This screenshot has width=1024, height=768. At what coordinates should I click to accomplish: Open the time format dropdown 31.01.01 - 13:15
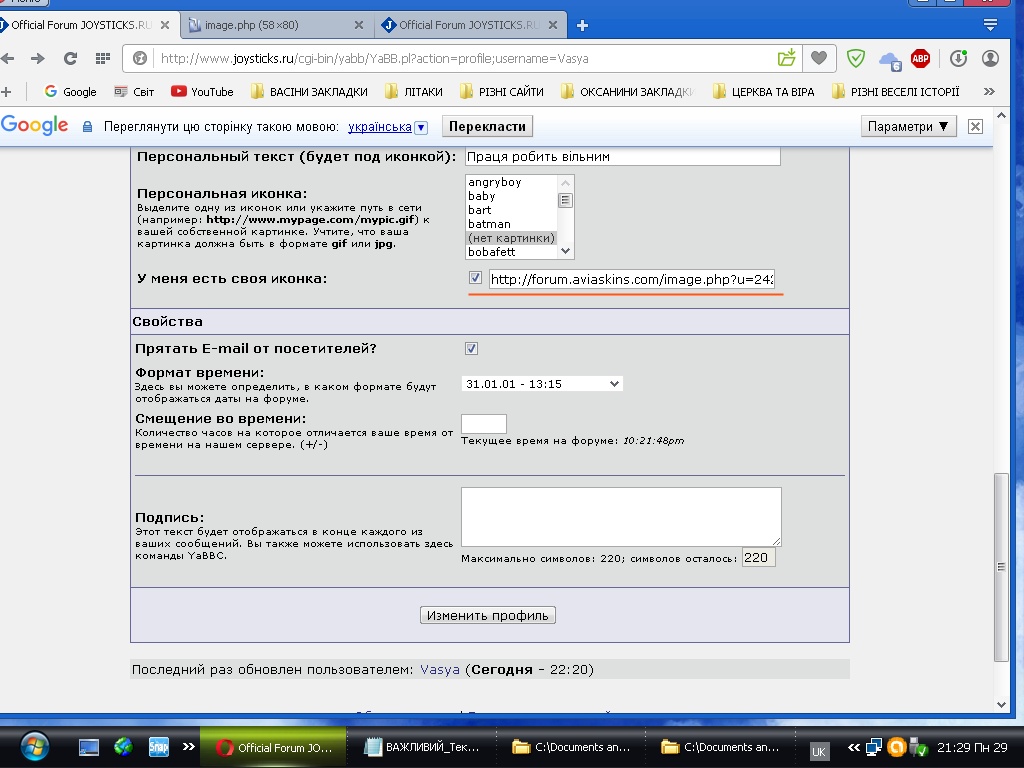(x=542, y=384)
